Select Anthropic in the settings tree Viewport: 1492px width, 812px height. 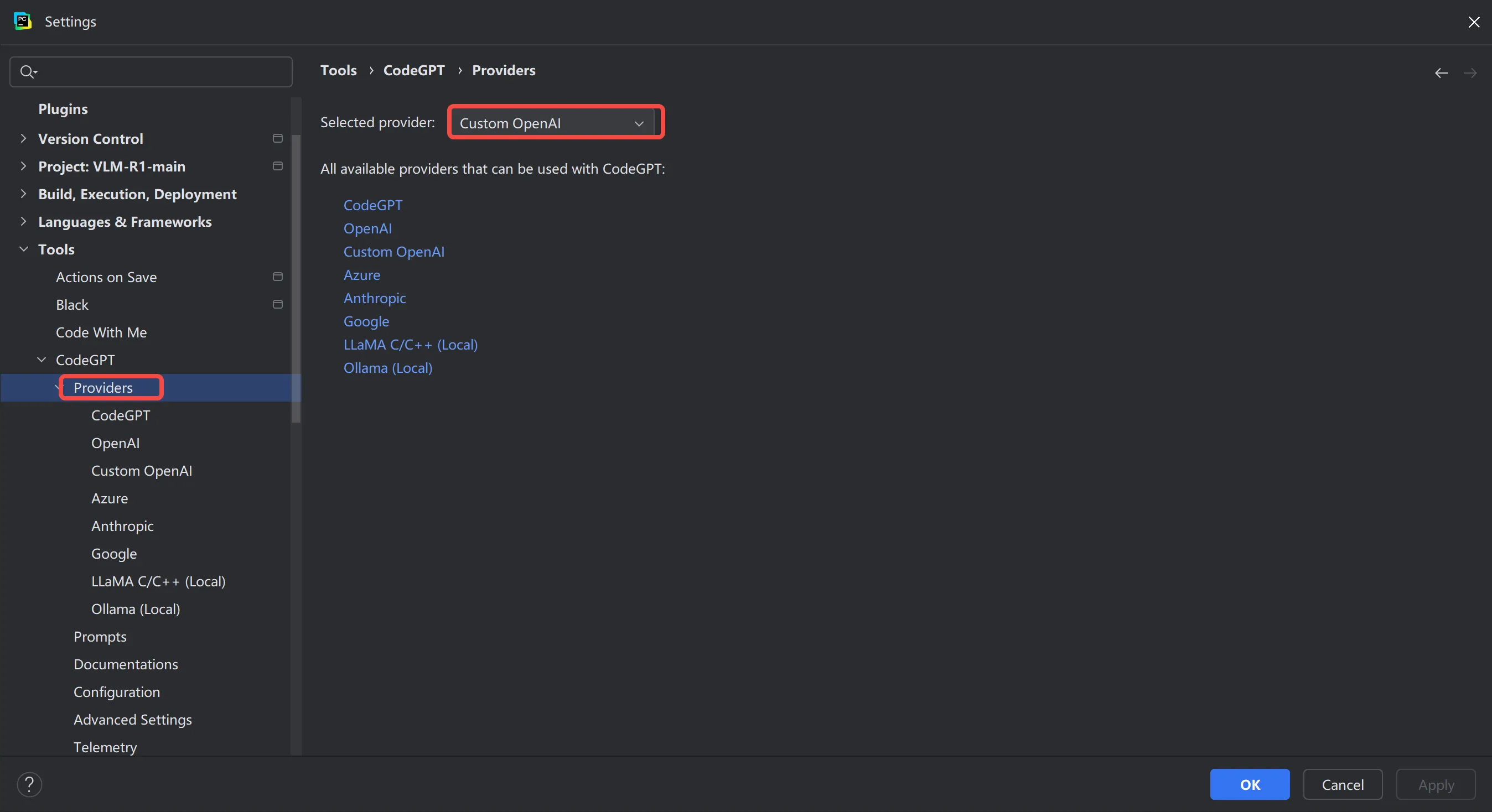[x=122, y=526]
